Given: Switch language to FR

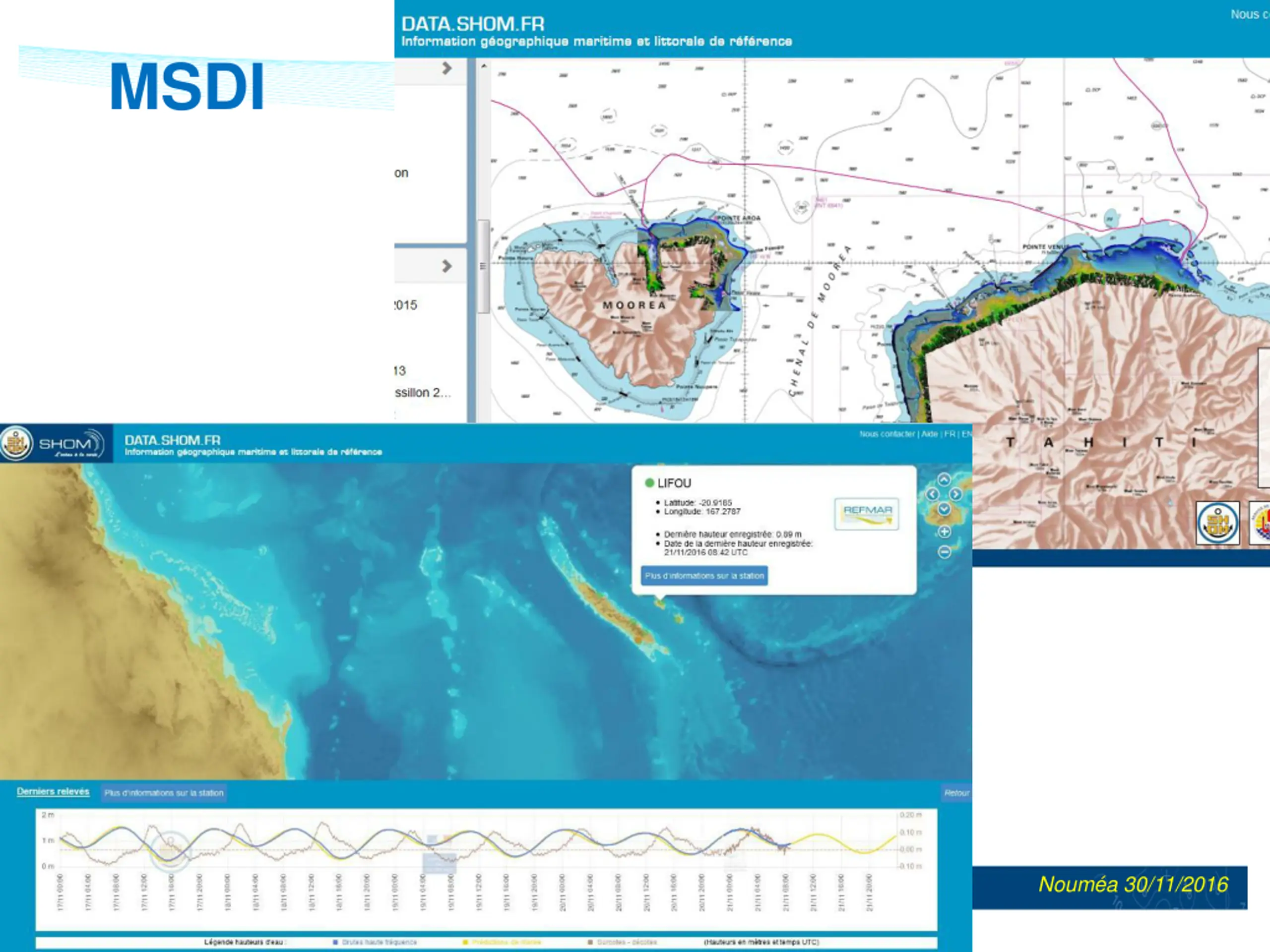Looking at the screenshot, I should click(x=950, y=434).
